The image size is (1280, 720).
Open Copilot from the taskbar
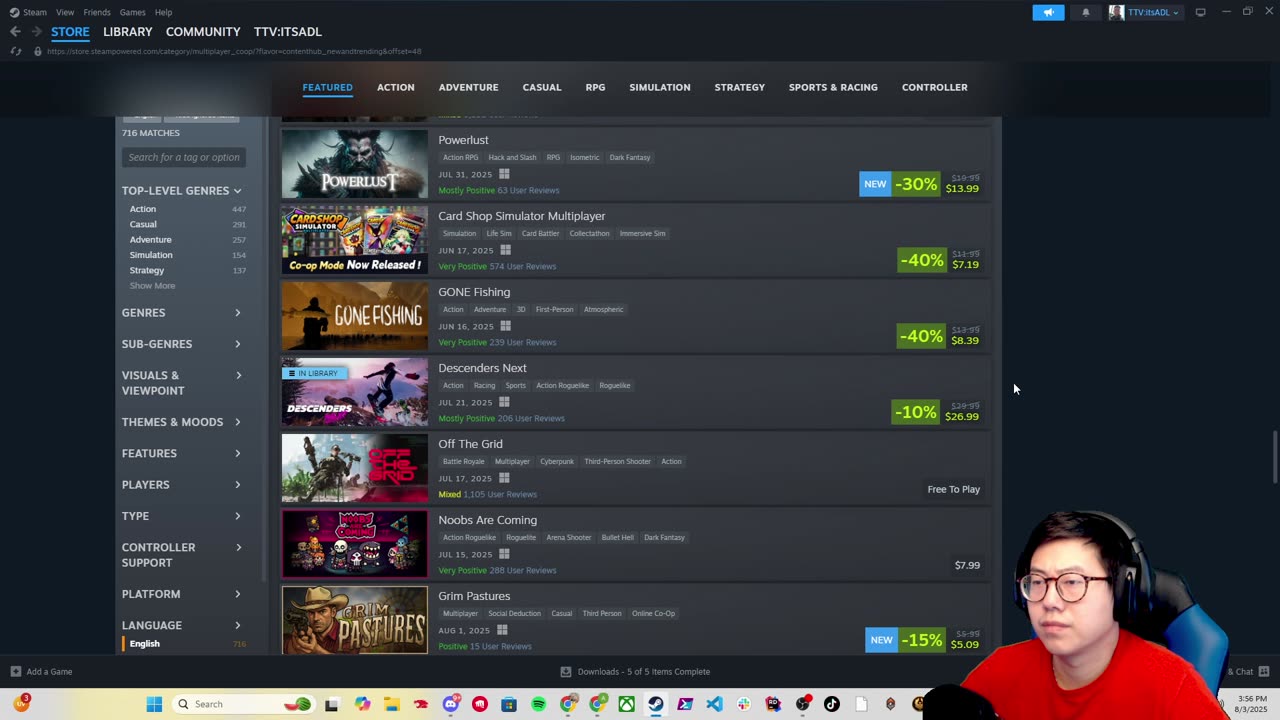point(362,704)
